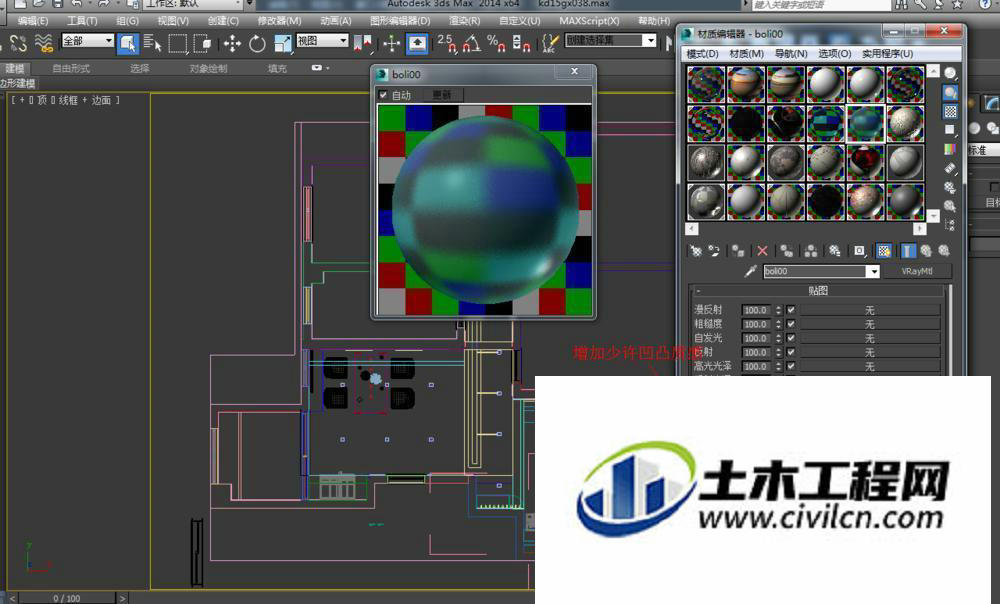Toggle Show End Result icon
Image resolution: width=1000 pixels, height=604 pixels.
(908, 251)
